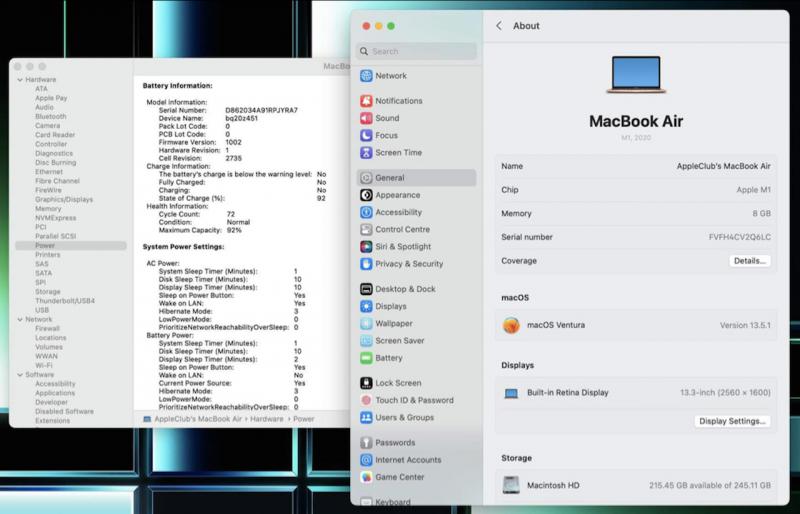
Task: Open Sound settings label
Action: [387, 118]
